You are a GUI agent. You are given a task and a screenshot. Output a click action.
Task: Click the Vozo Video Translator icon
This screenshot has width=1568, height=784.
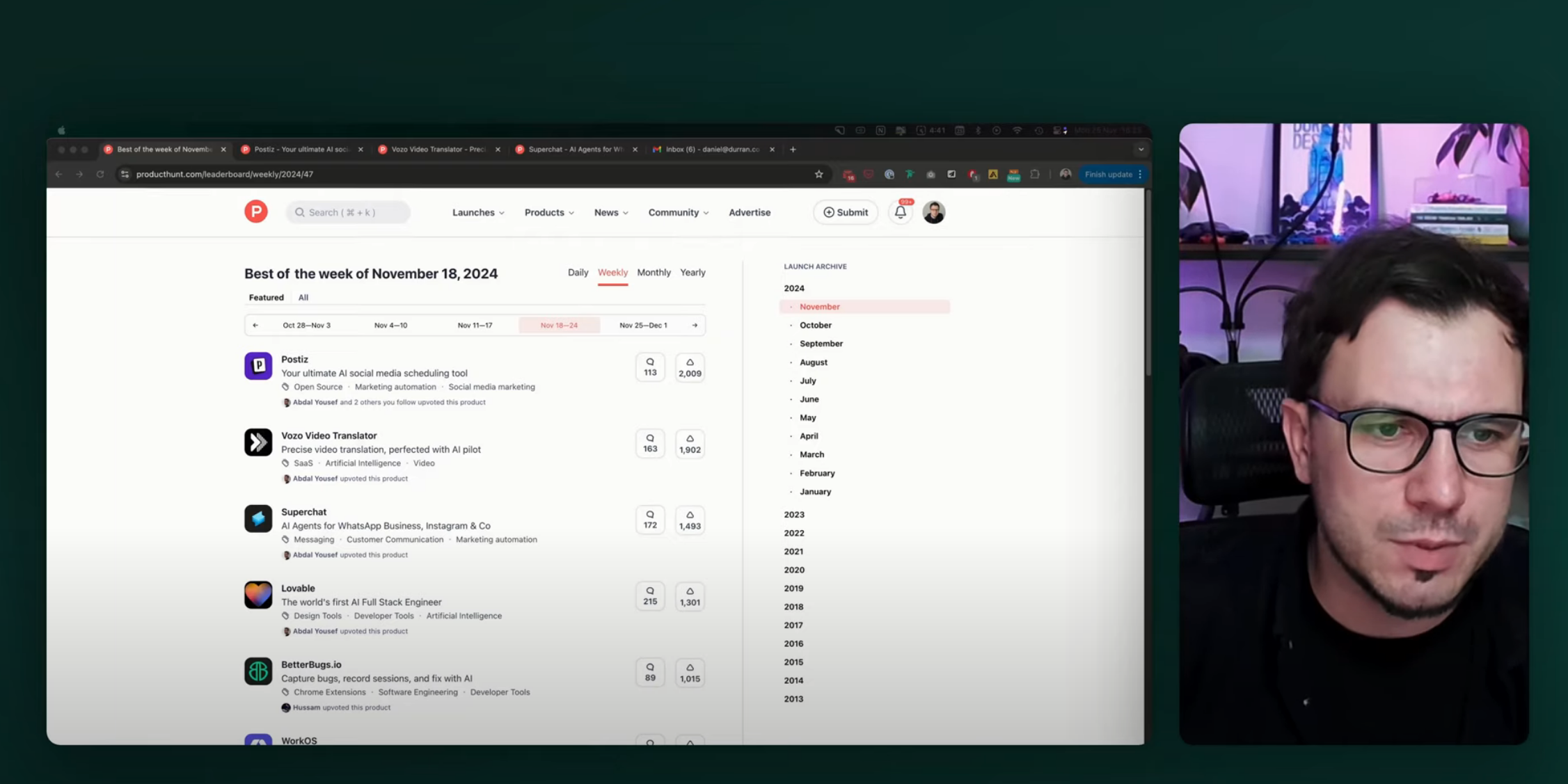coord(258,442)
